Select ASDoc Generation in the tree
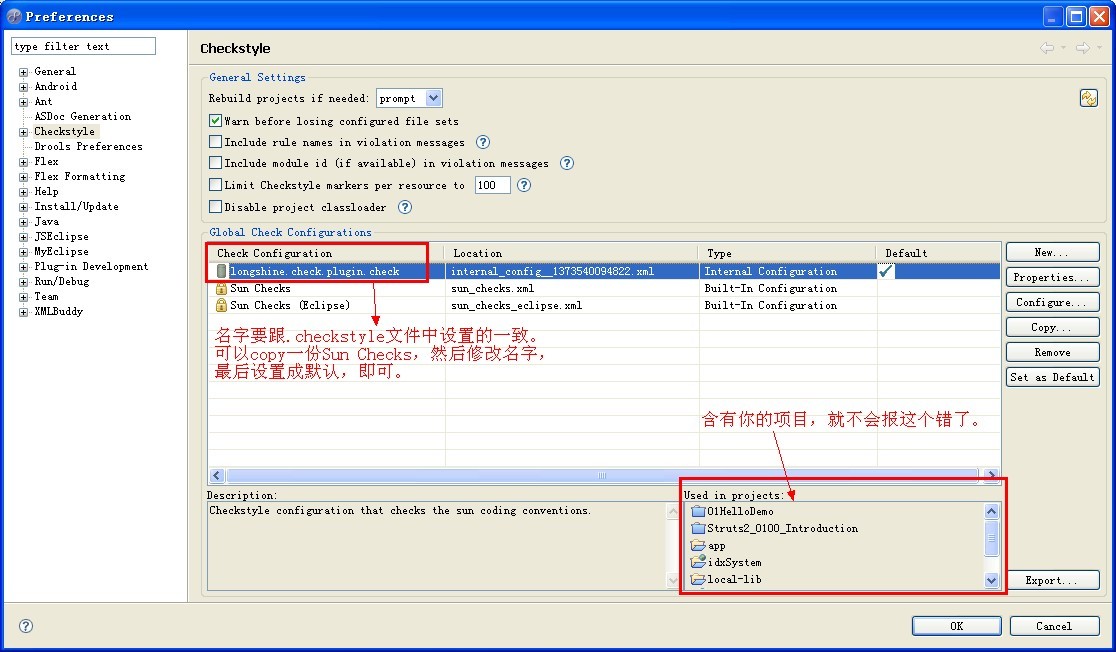Image resolution: width=1116 pixels, height=652 pixels. [x=83, y=117]
